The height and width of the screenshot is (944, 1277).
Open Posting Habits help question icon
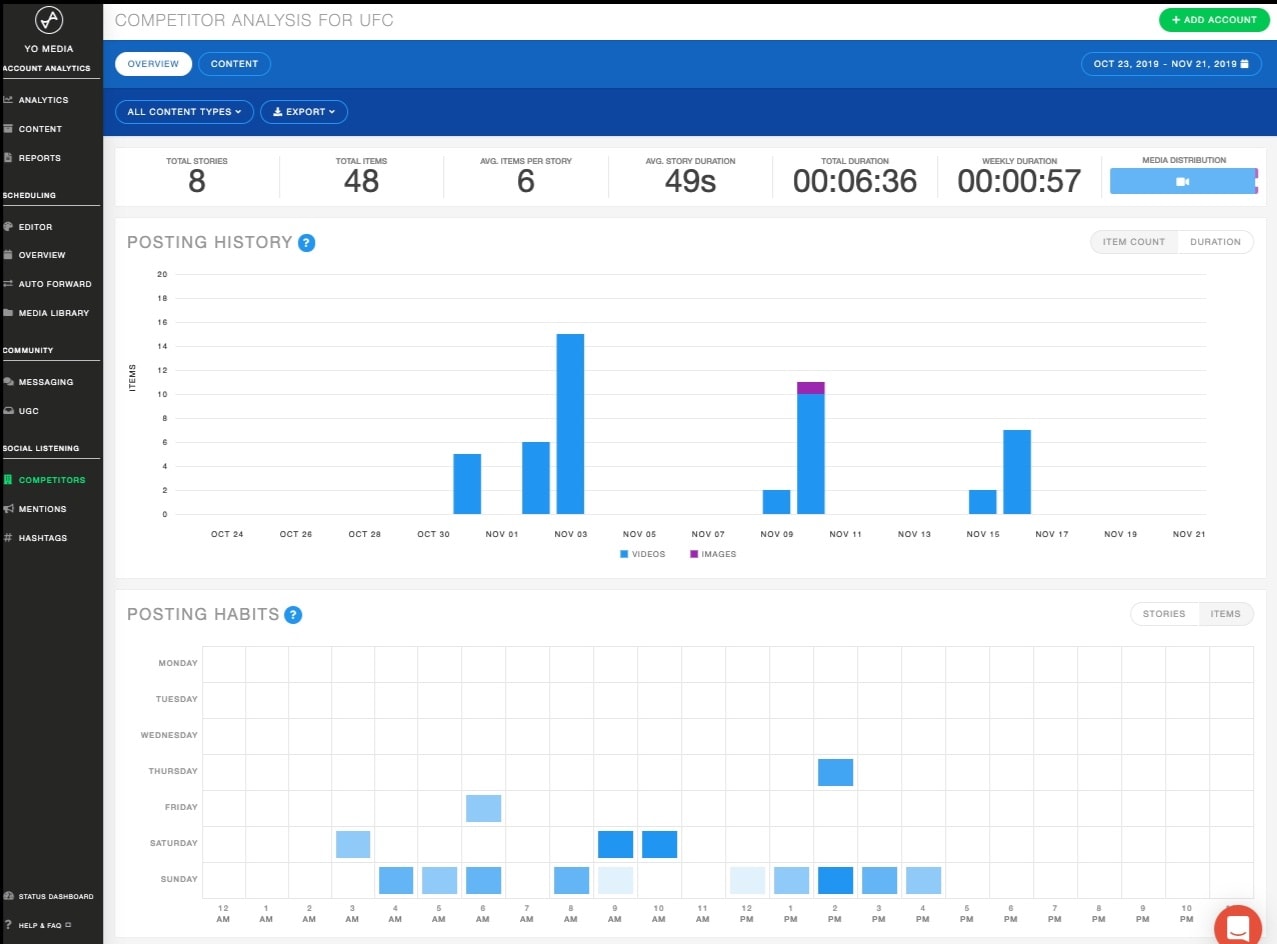pos(293,614)
